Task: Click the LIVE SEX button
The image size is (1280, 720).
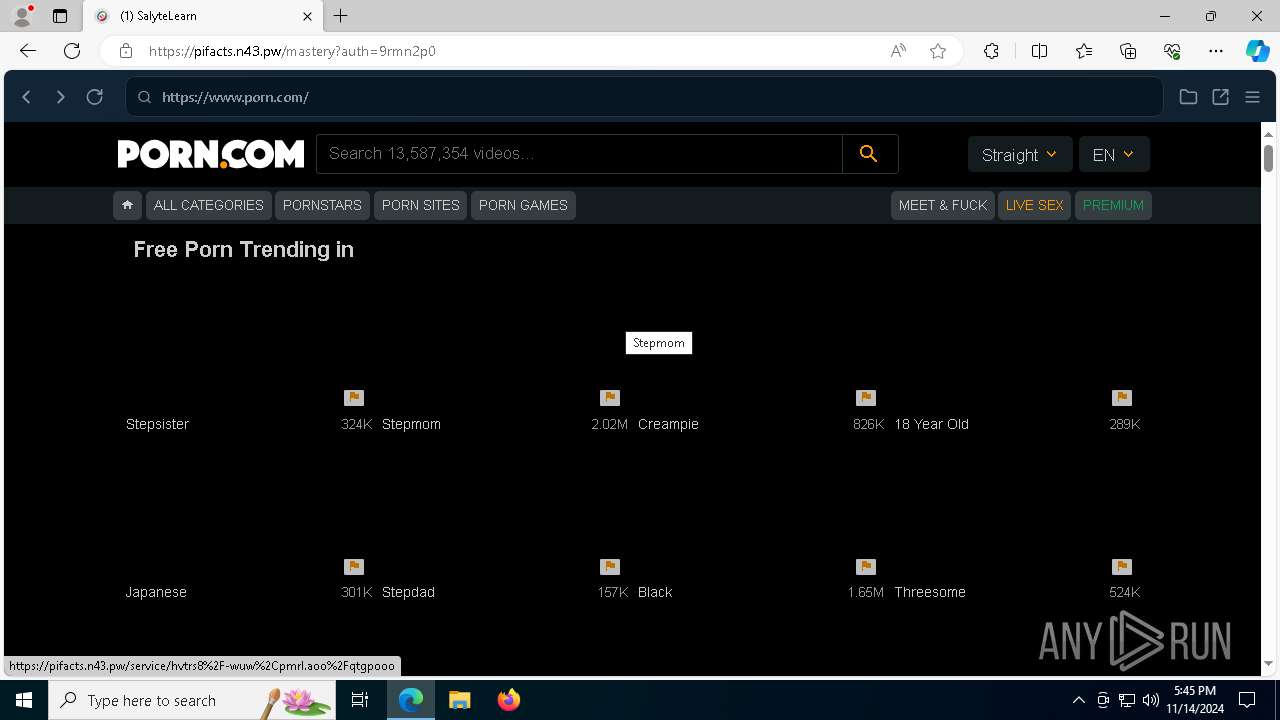Action: tap(1034, 205)
